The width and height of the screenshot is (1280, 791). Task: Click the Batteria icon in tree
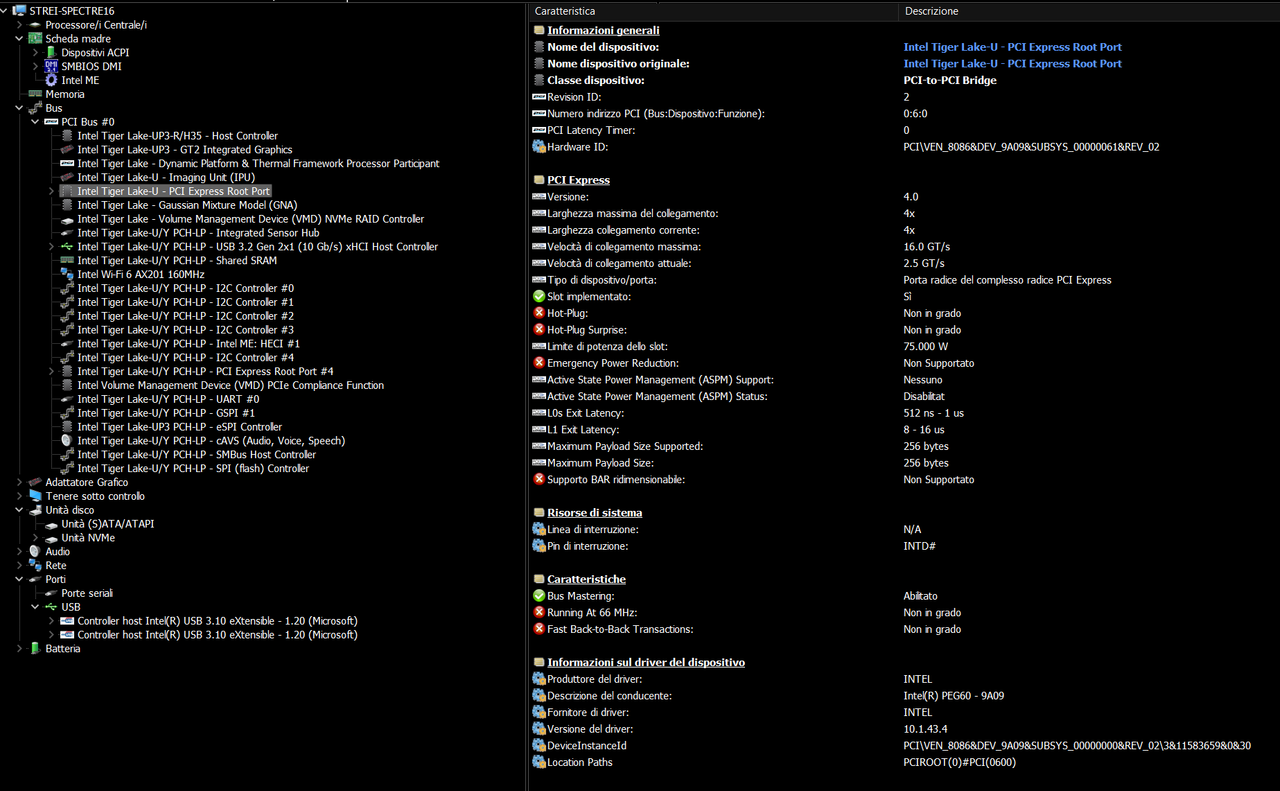click(x=36, y=648)
